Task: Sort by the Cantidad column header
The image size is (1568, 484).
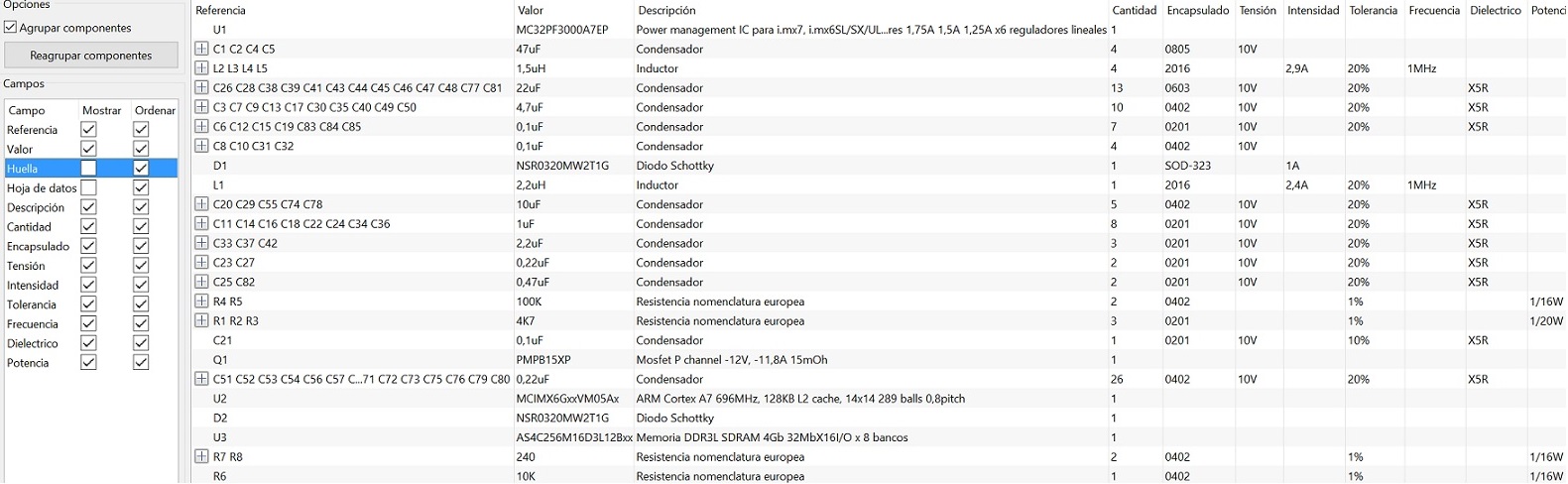Action: [x=1135, y=11]
